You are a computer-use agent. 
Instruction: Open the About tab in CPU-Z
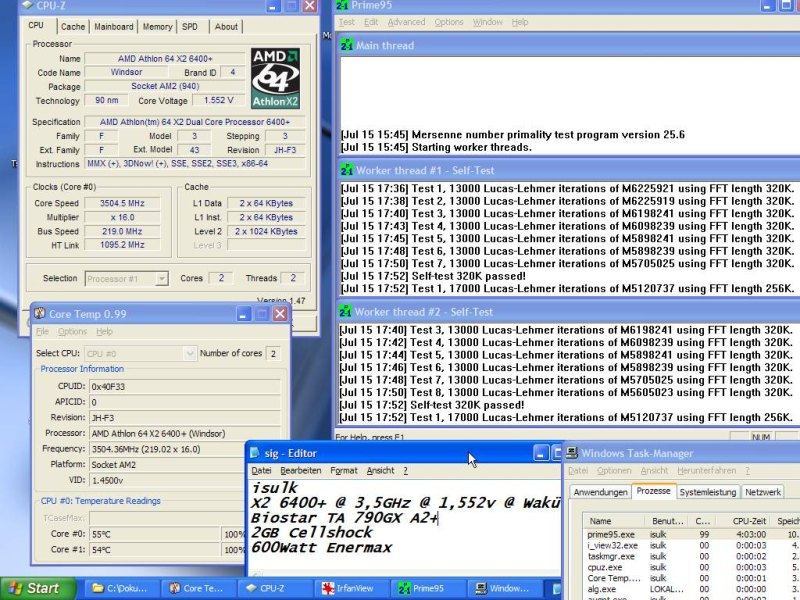(226, 27)
